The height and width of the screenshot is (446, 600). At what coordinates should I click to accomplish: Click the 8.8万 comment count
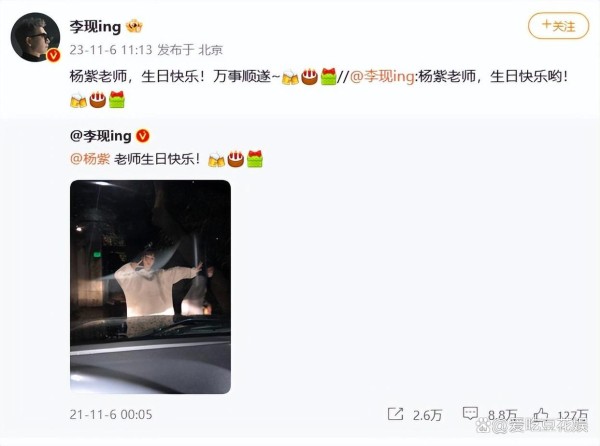[502, 415]
